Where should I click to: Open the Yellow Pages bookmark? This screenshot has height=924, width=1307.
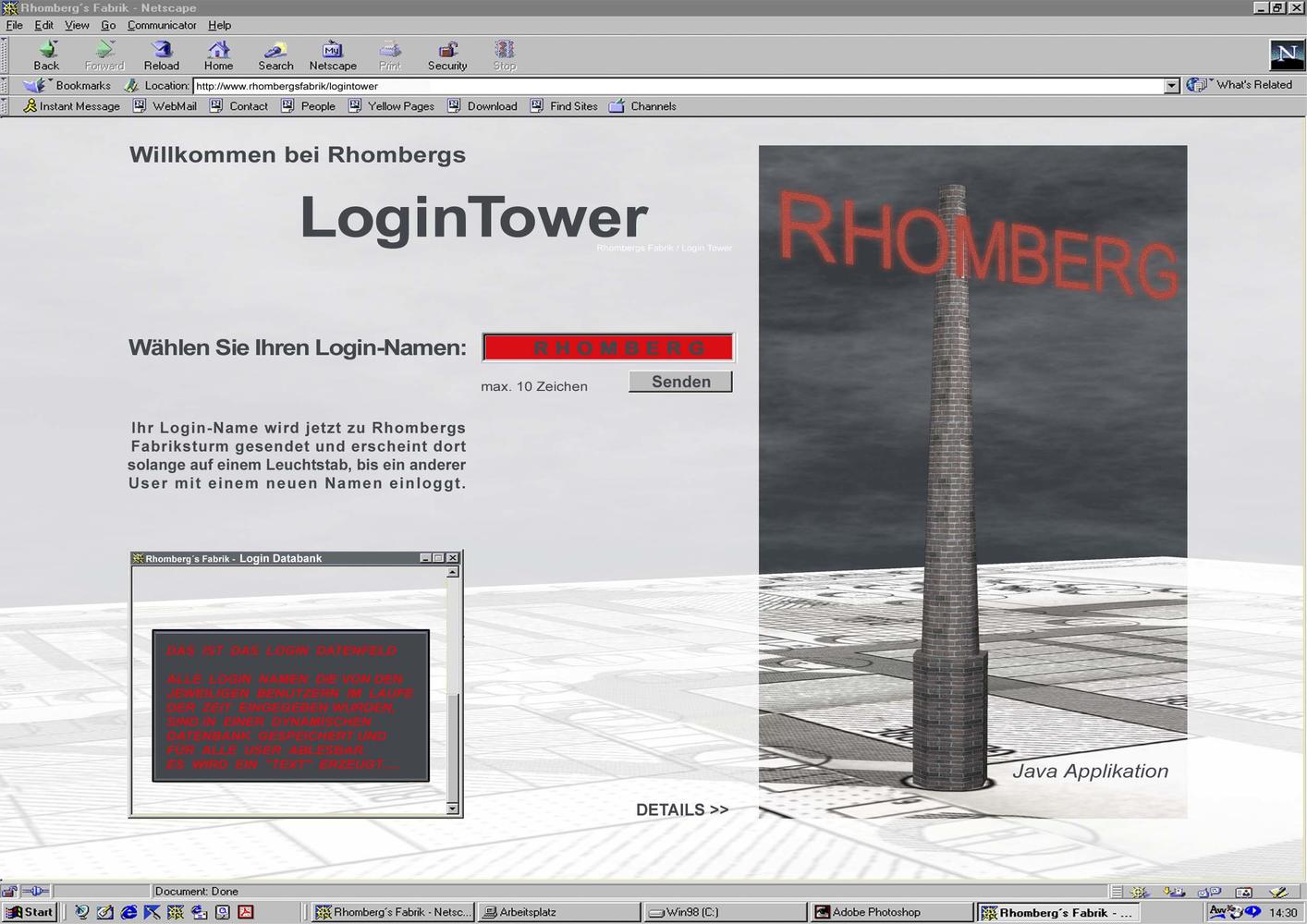(391, 106)
